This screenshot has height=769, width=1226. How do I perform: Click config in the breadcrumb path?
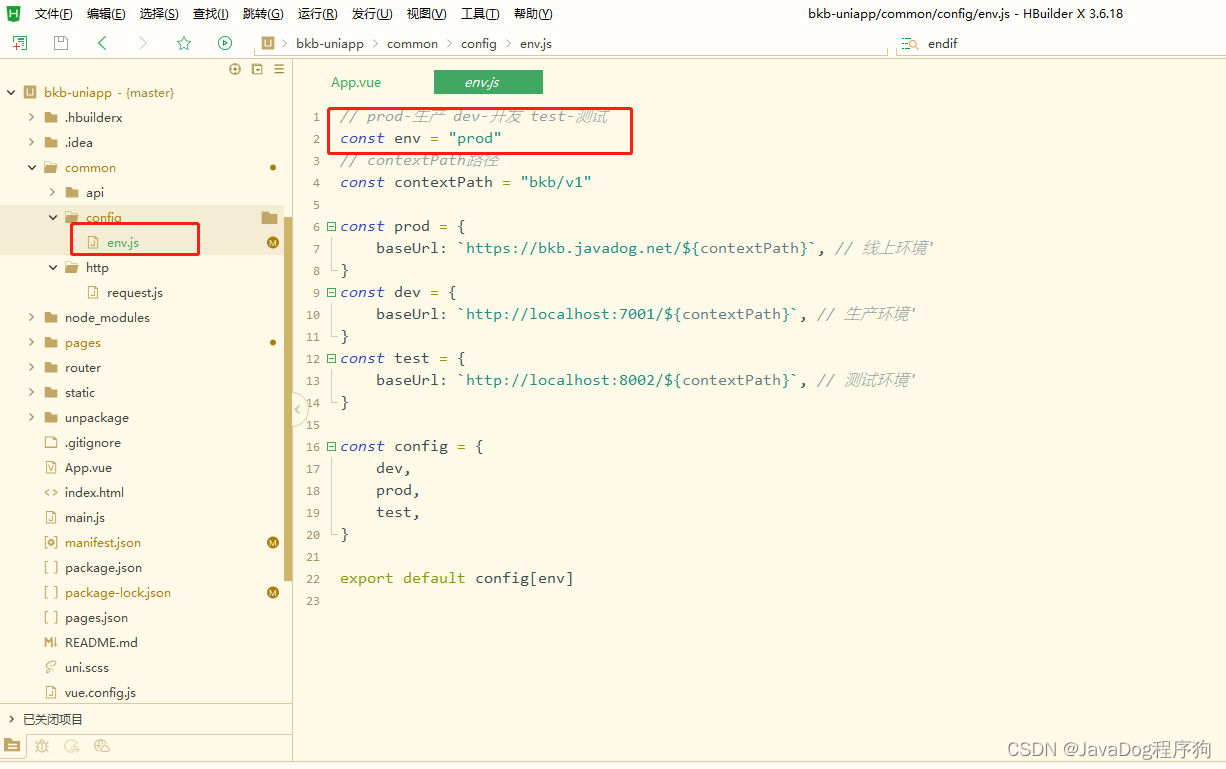pyautogui.click(x=479, y=44)
